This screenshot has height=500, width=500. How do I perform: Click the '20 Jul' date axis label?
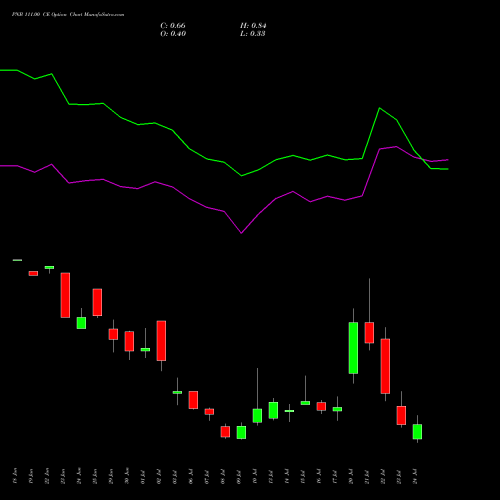(x=351, y=476)
